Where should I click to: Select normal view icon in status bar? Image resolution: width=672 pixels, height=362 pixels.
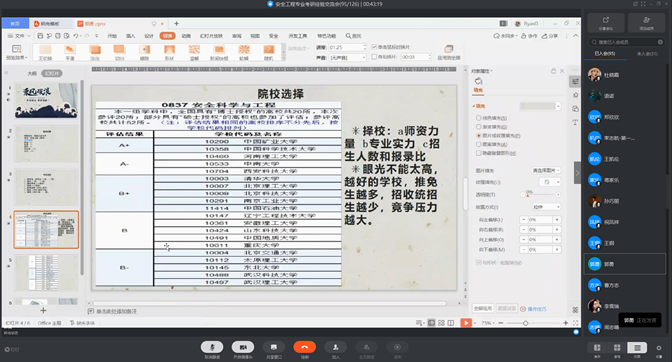tap(432, 323)
